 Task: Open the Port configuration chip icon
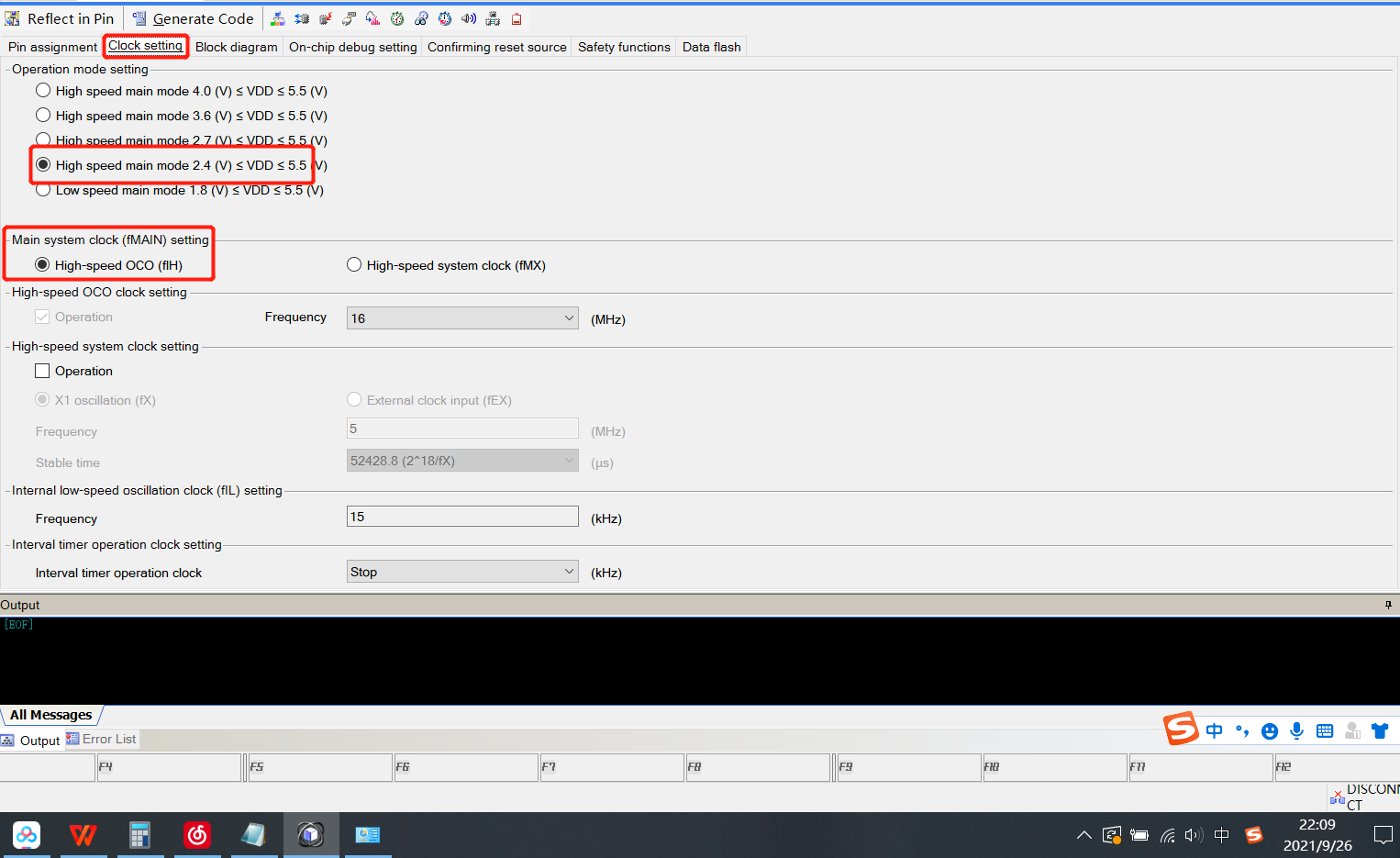[x=301, y=18]
